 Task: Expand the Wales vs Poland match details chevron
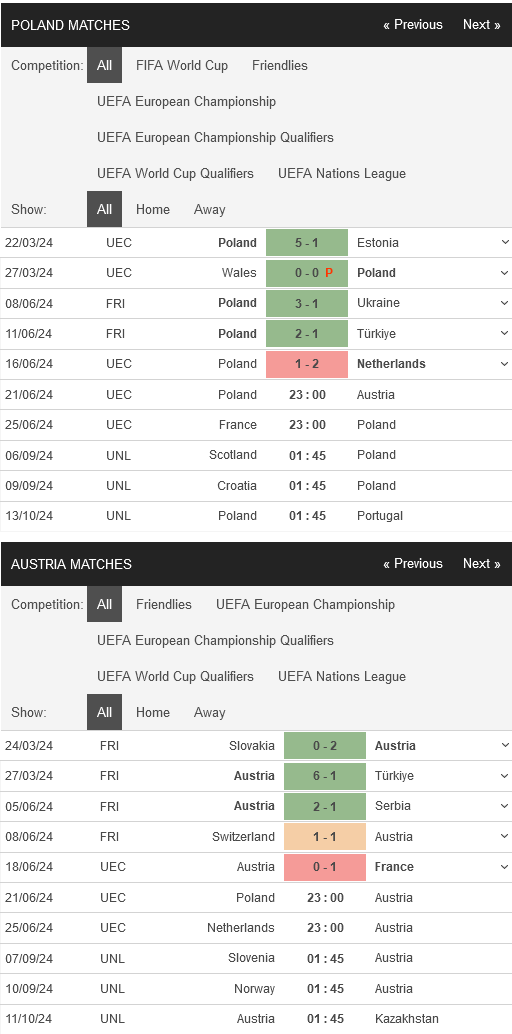[x=505, y=272]
